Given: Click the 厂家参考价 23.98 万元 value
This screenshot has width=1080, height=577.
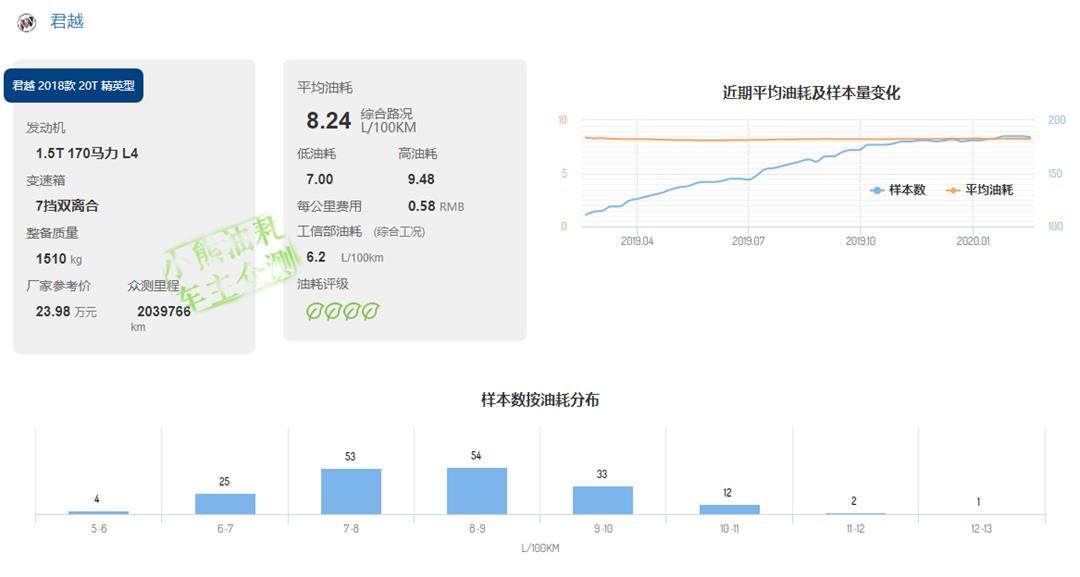Looking at the screenshot, I should (66, 312).
